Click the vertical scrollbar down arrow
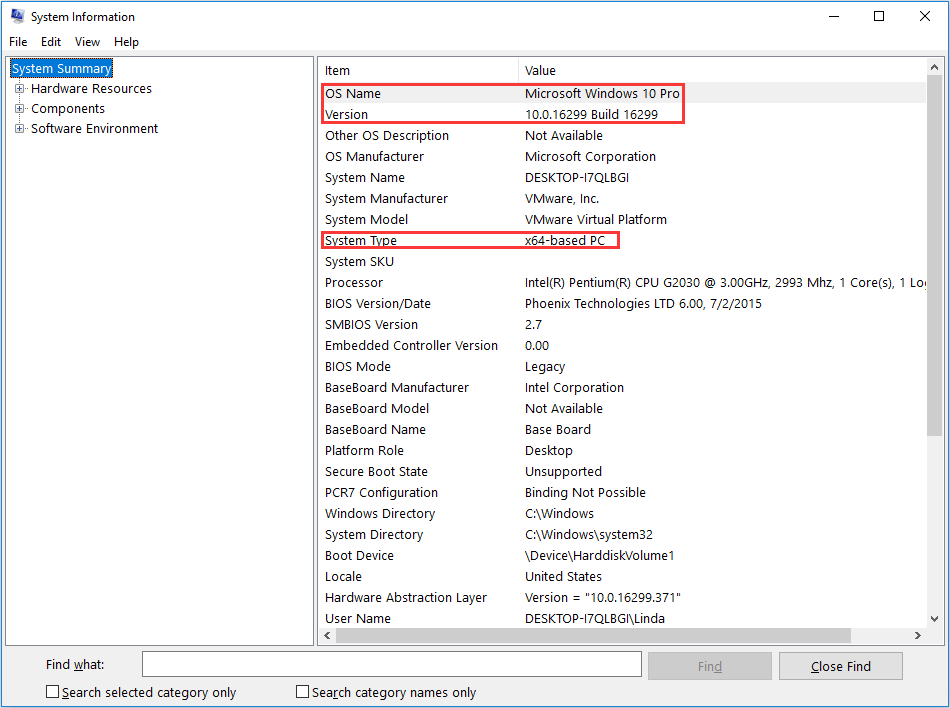950x708 pixels. pos(934,619)
